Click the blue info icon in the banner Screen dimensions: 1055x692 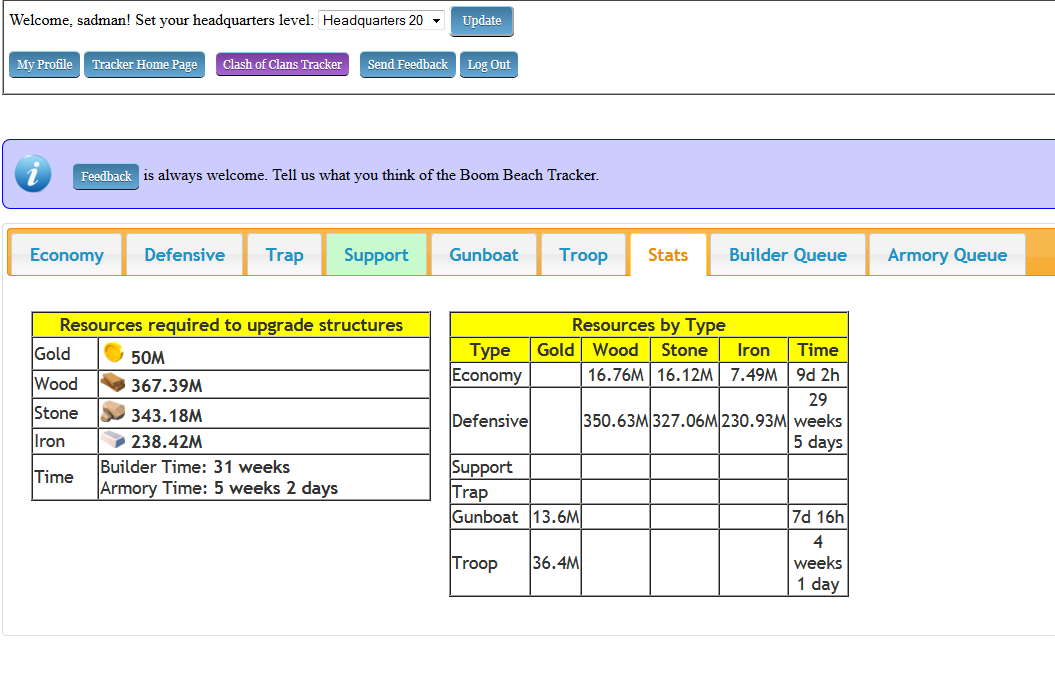click(33, 174)
